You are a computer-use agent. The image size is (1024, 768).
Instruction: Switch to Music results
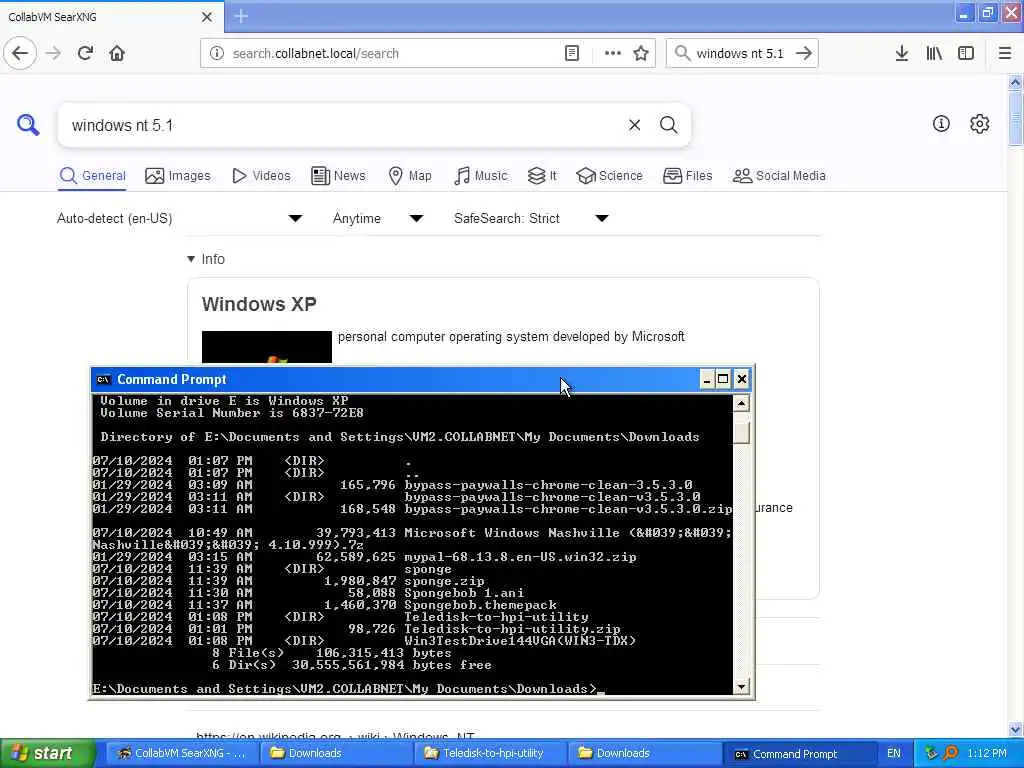(x=480, y=176)
